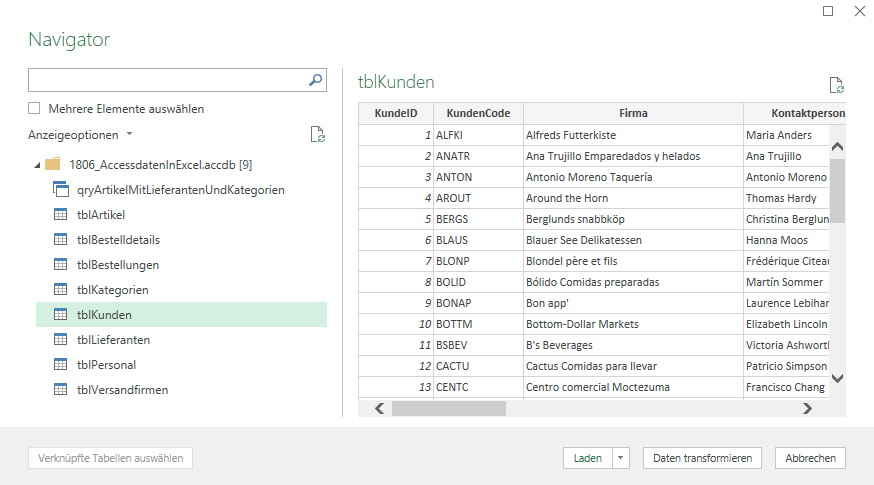This screenshot has width=874, height=485.
Task: Open the Anzeigeoptionen dropdown
Action: pyautogui.click(x=80, y=135)
